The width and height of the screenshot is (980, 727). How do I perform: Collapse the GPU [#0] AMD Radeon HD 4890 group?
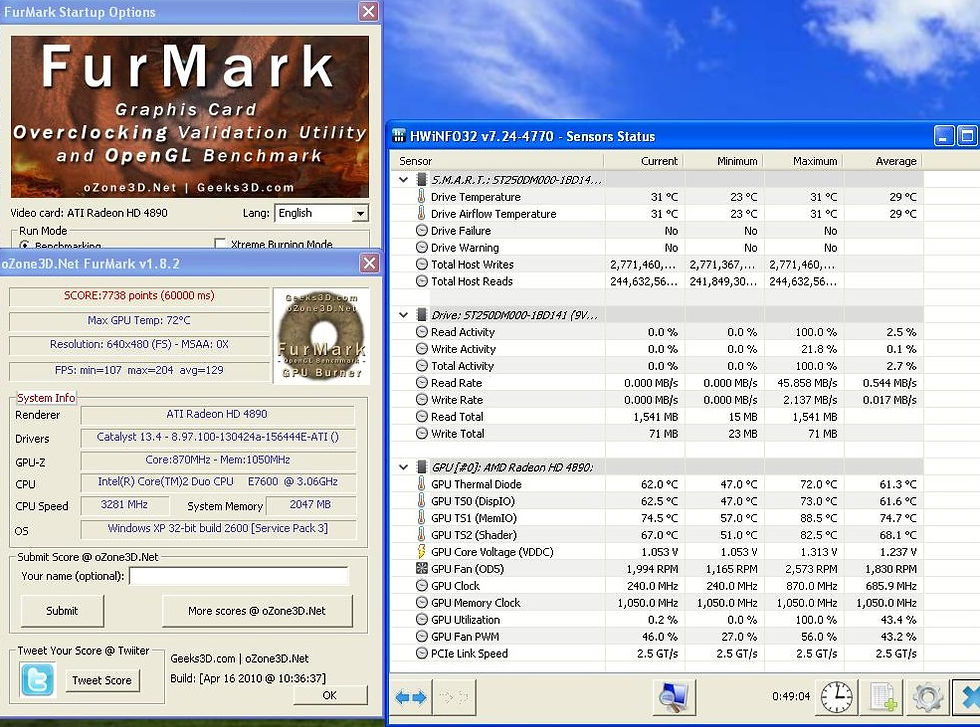coord(404,467)
